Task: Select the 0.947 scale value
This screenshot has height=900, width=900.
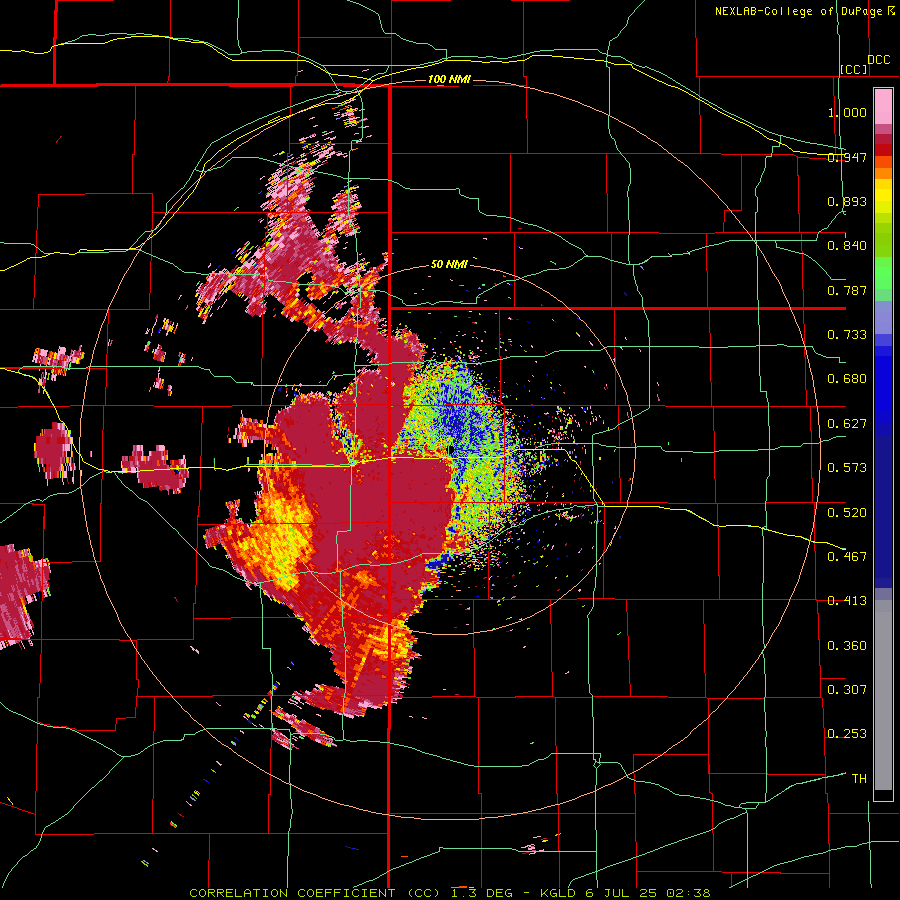Action: (847, 157)
